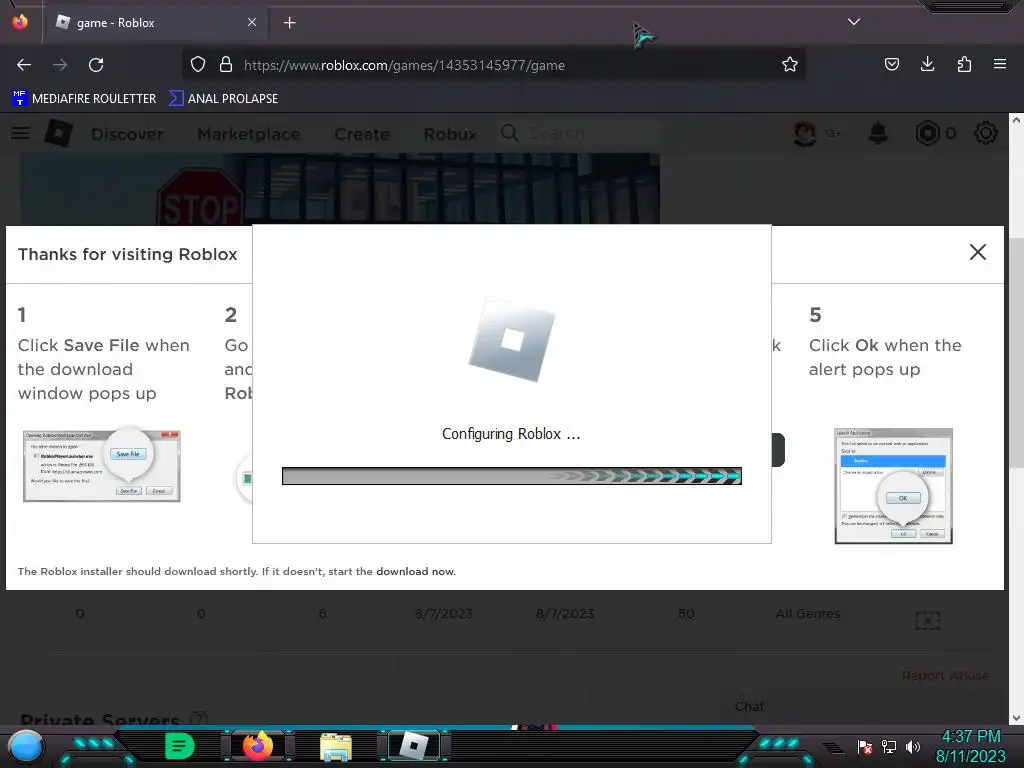
Task: Click the download now link
Action: pyautogui.click(x=415, y=571)
